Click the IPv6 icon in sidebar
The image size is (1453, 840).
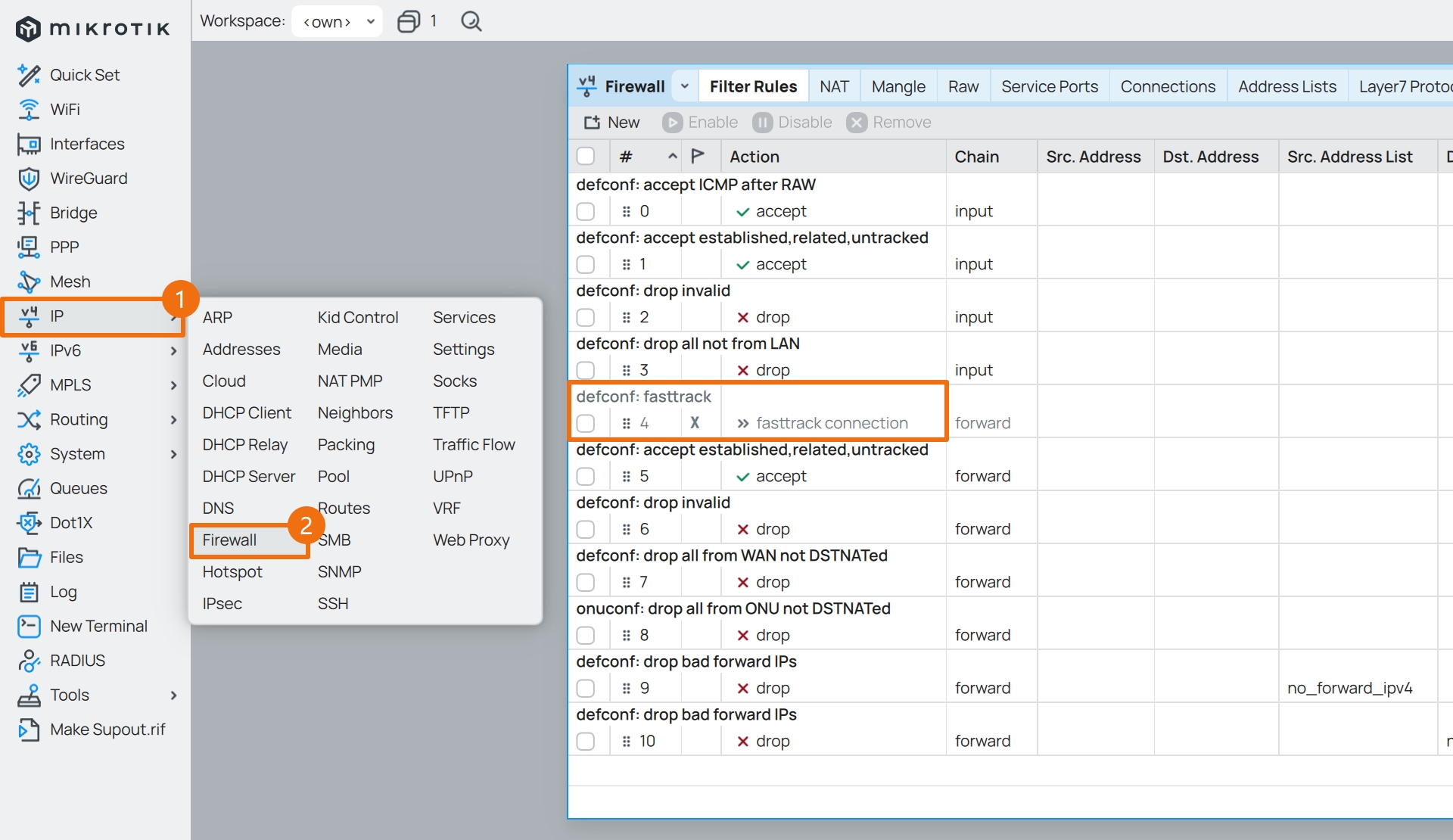click(x=29, y=350)
